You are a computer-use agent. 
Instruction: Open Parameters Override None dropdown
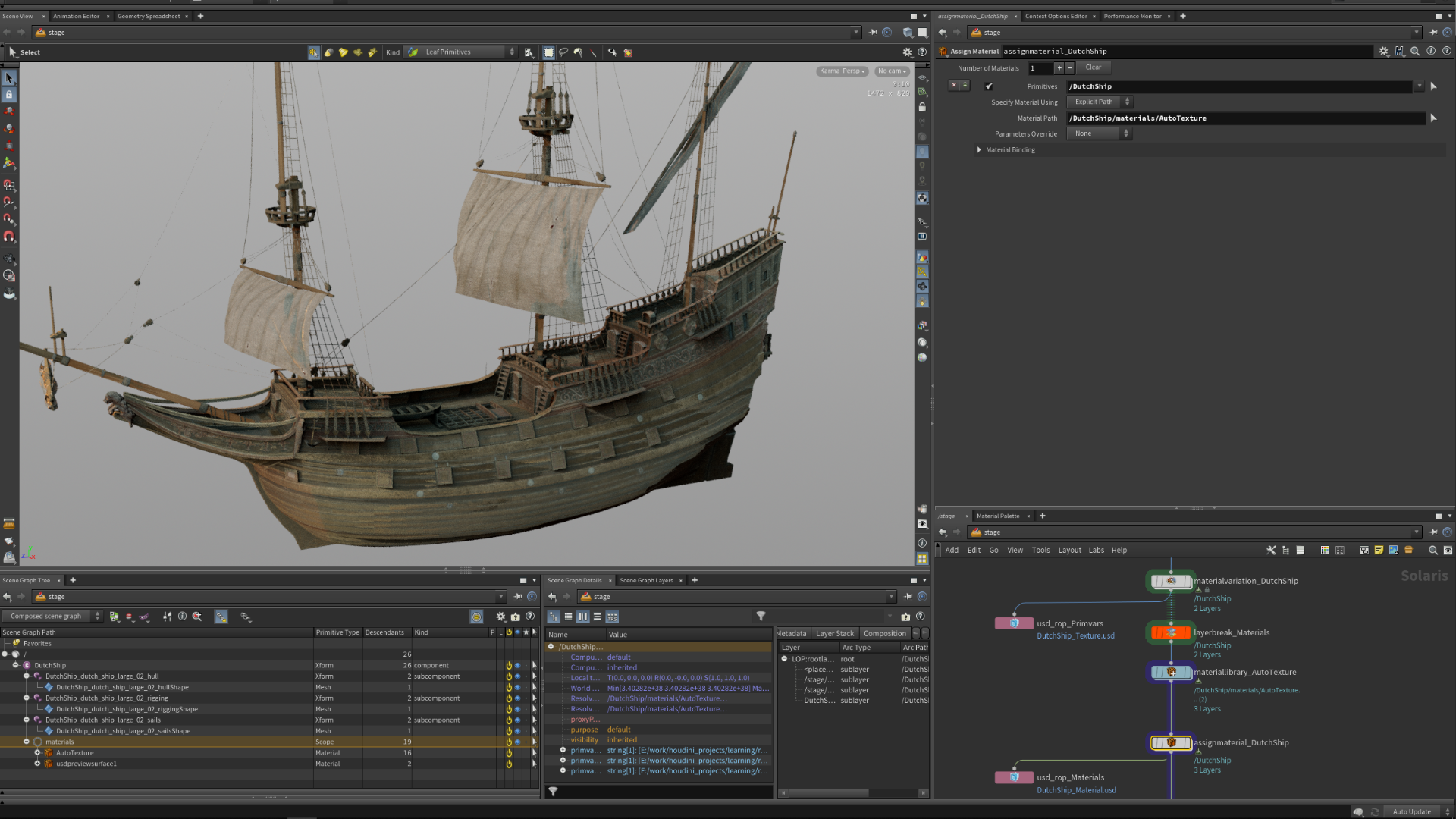(x=1099, y=134)
